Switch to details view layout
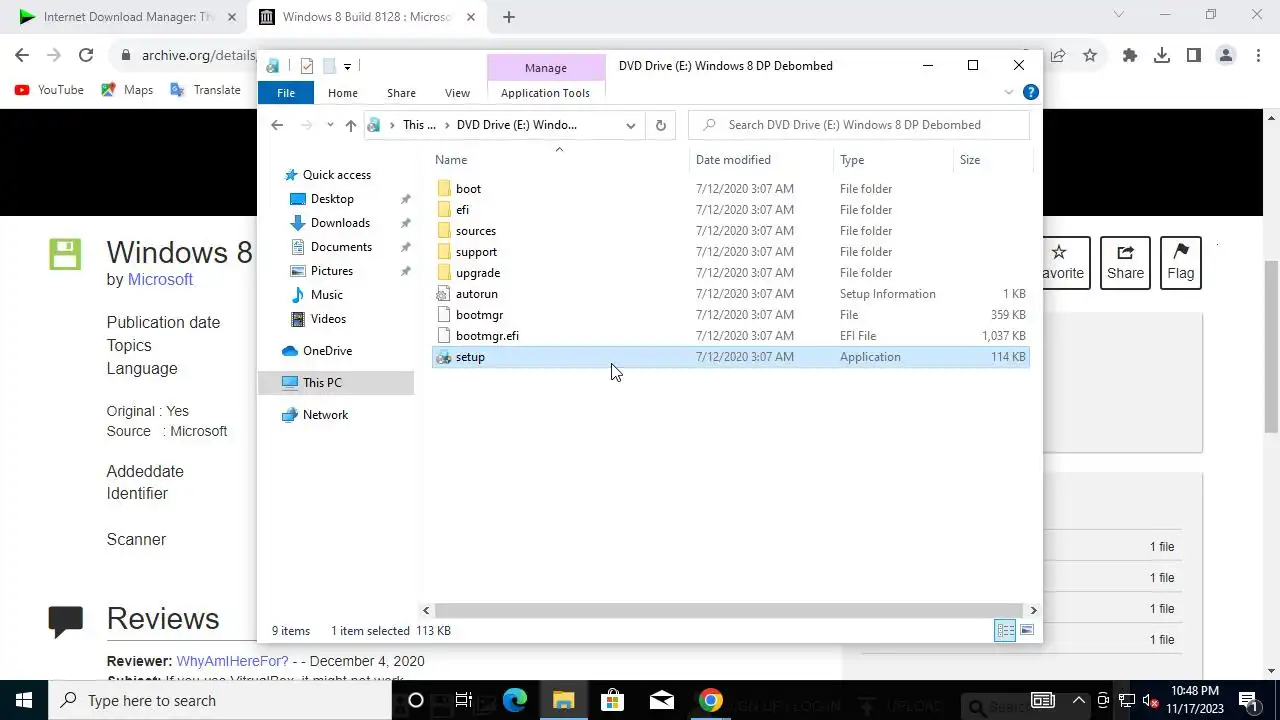Screen dimensions: 1280x720 1005,630
